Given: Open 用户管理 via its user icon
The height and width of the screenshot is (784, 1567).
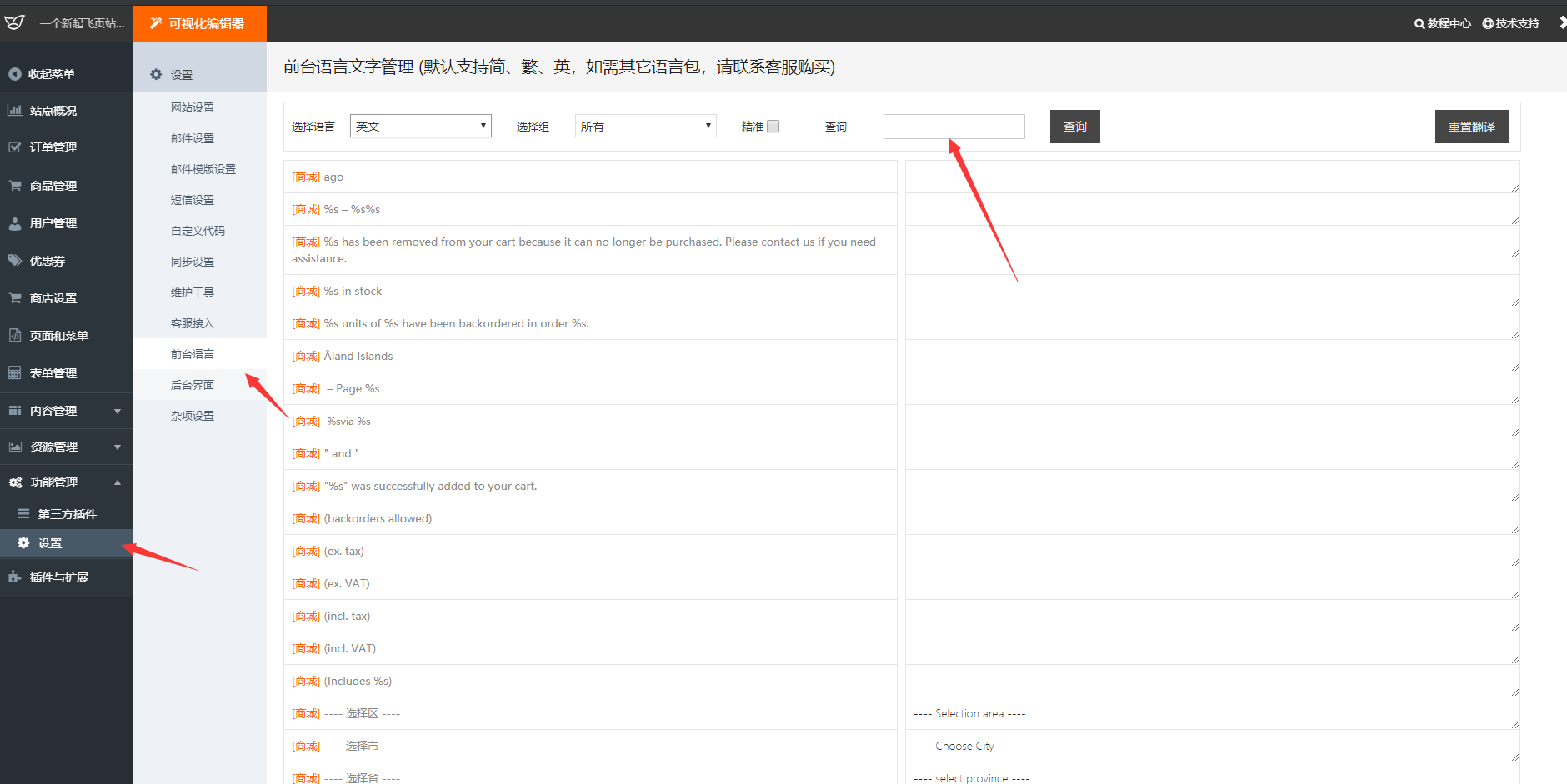Looking at the screenshot, I should [x=15, y=223].
